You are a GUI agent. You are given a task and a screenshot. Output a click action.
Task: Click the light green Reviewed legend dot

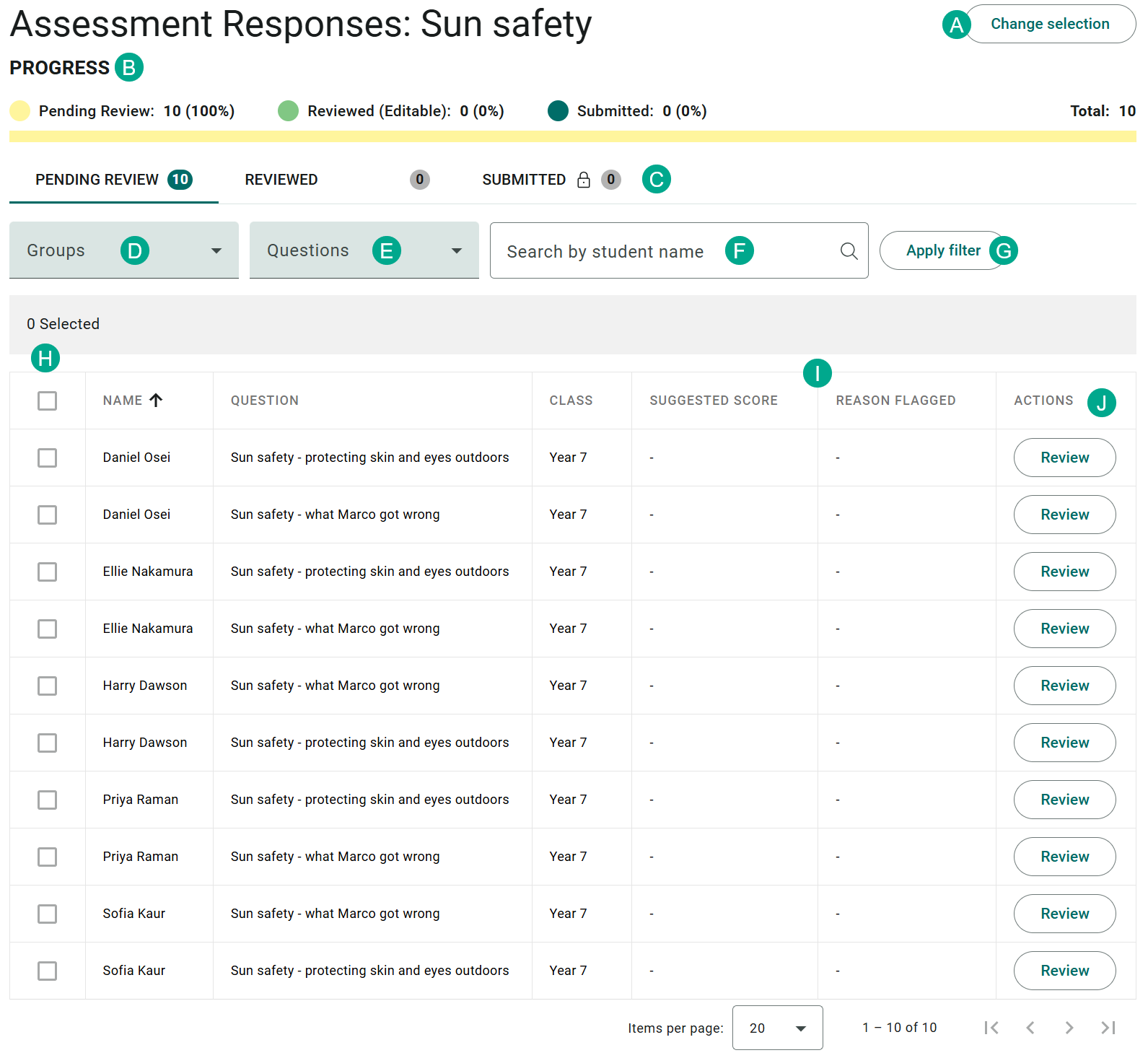coord(289,111)
